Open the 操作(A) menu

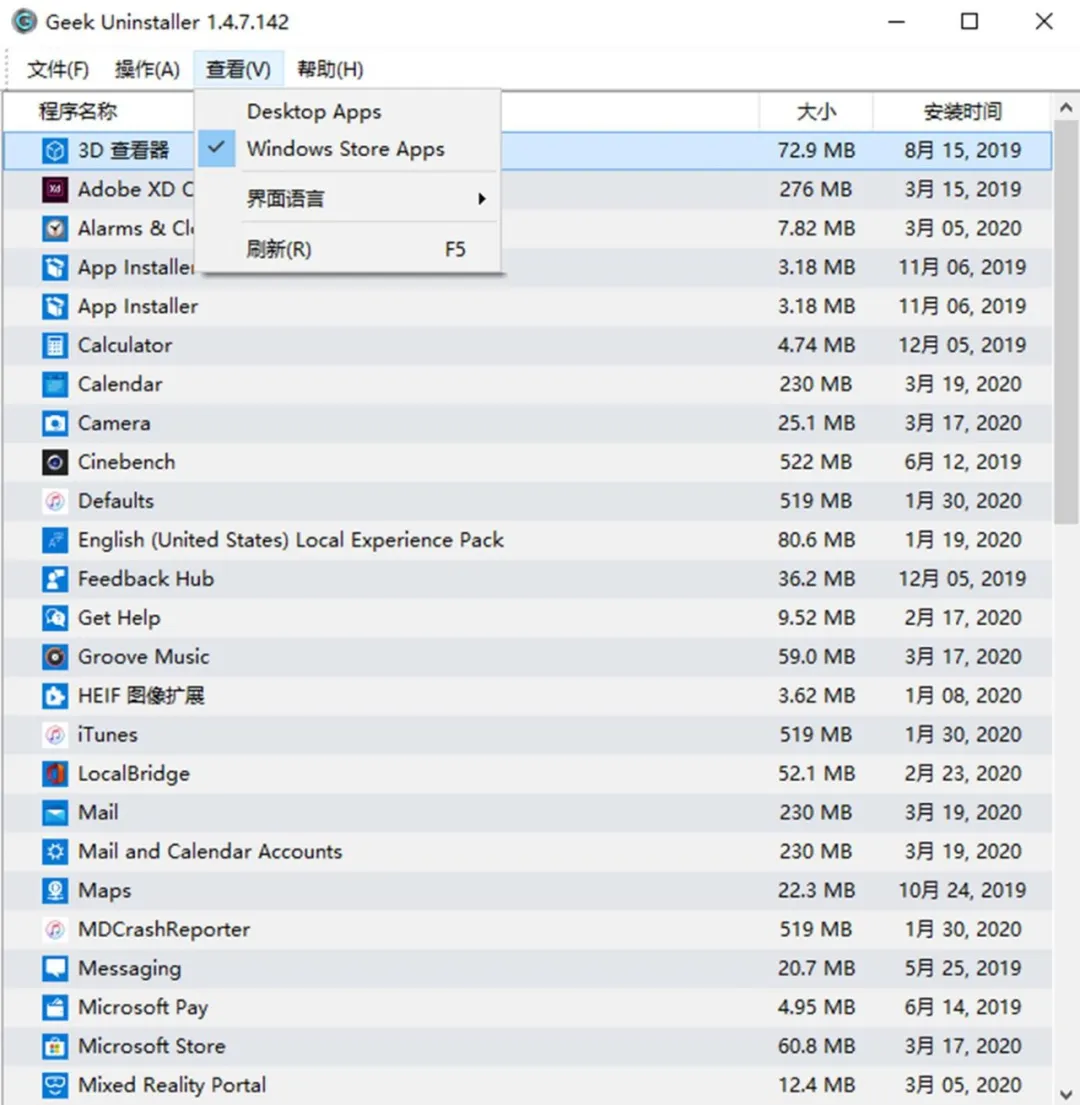point(147,69)
